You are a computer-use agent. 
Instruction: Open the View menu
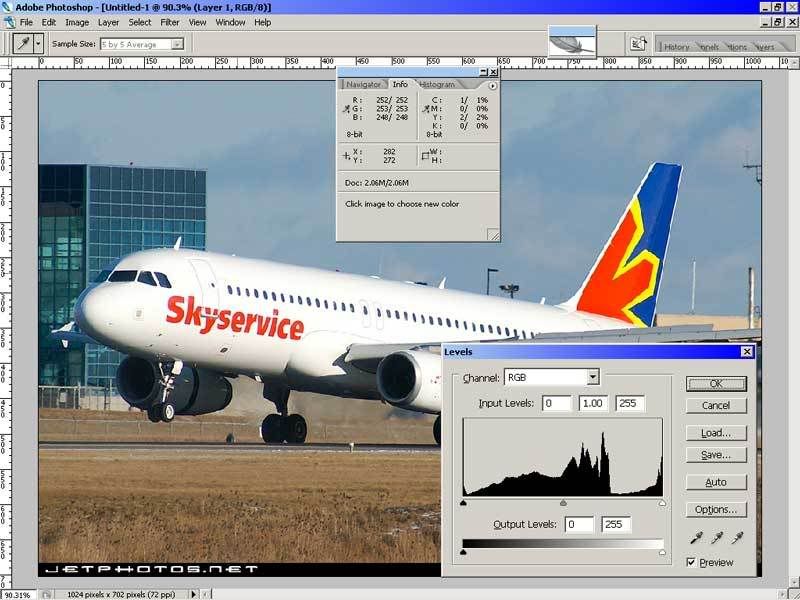(x=197, y=22)
